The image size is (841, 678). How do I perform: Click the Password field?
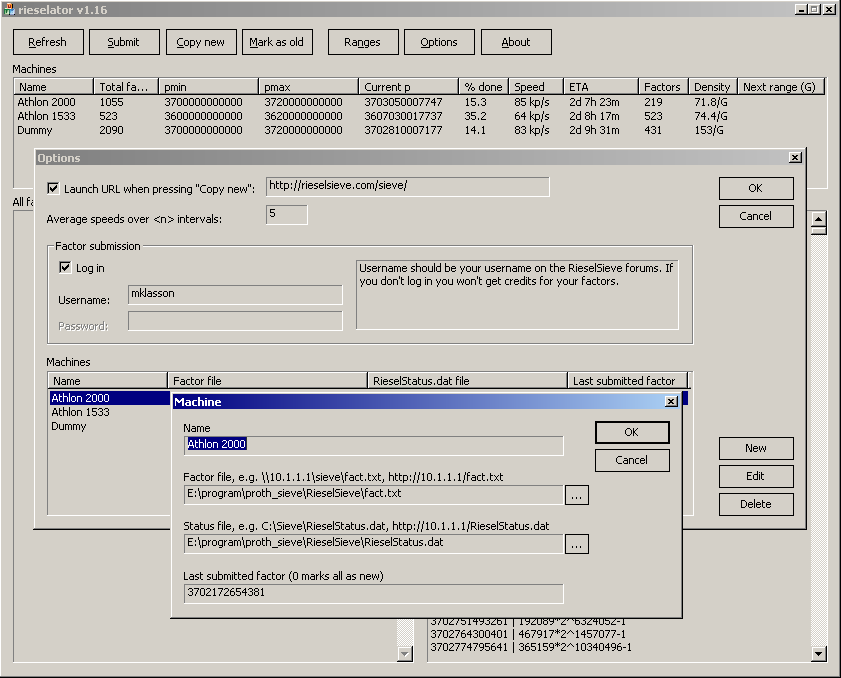235,321
